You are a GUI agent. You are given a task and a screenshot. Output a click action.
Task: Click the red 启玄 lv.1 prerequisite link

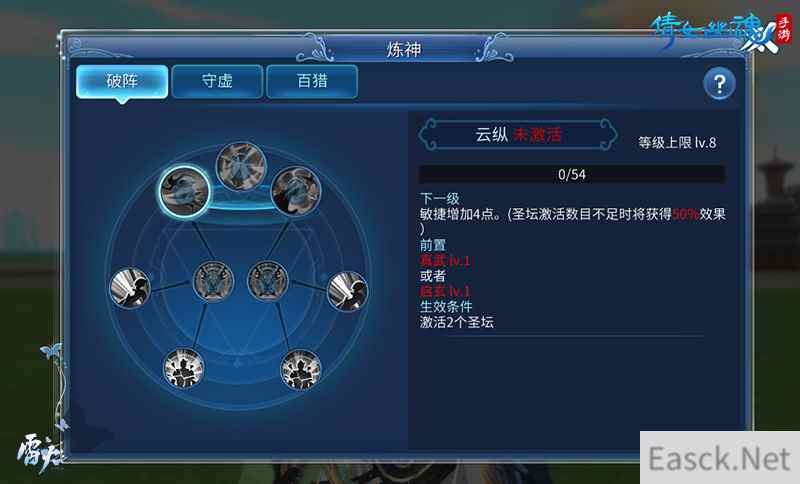[x=444, y=292]
